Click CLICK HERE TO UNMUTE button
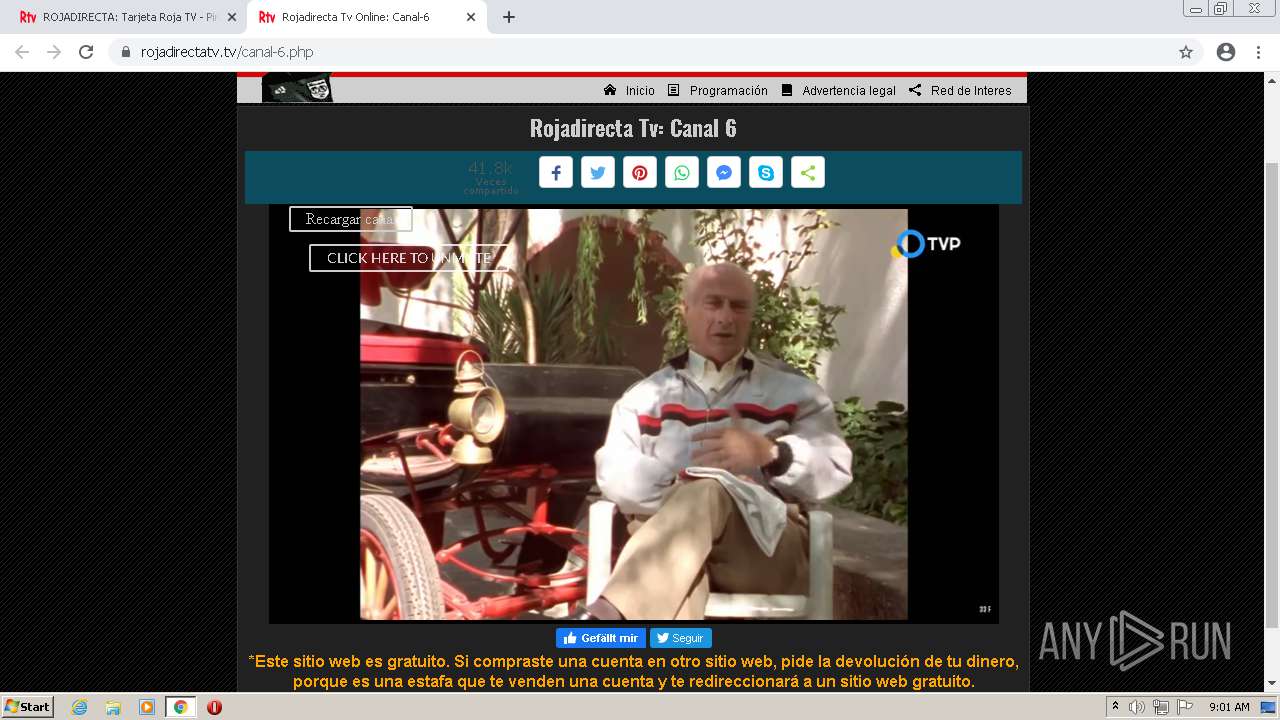Image resolution: width=1280 pixels, height=720 pixels. click(409, 258)
